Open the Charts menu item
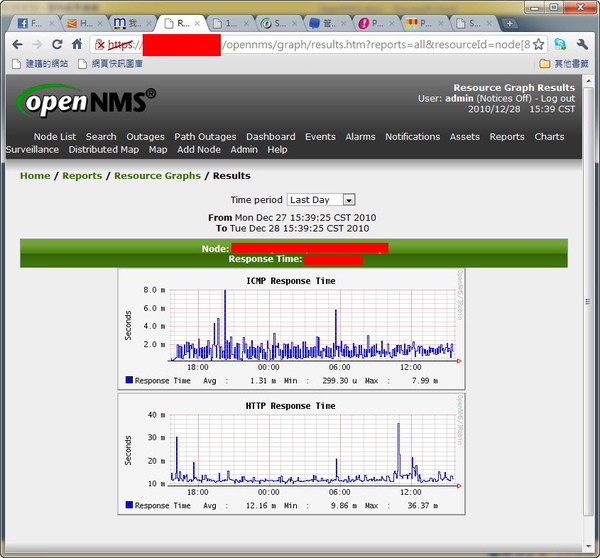The image size is (600, 558). [549, 137]
